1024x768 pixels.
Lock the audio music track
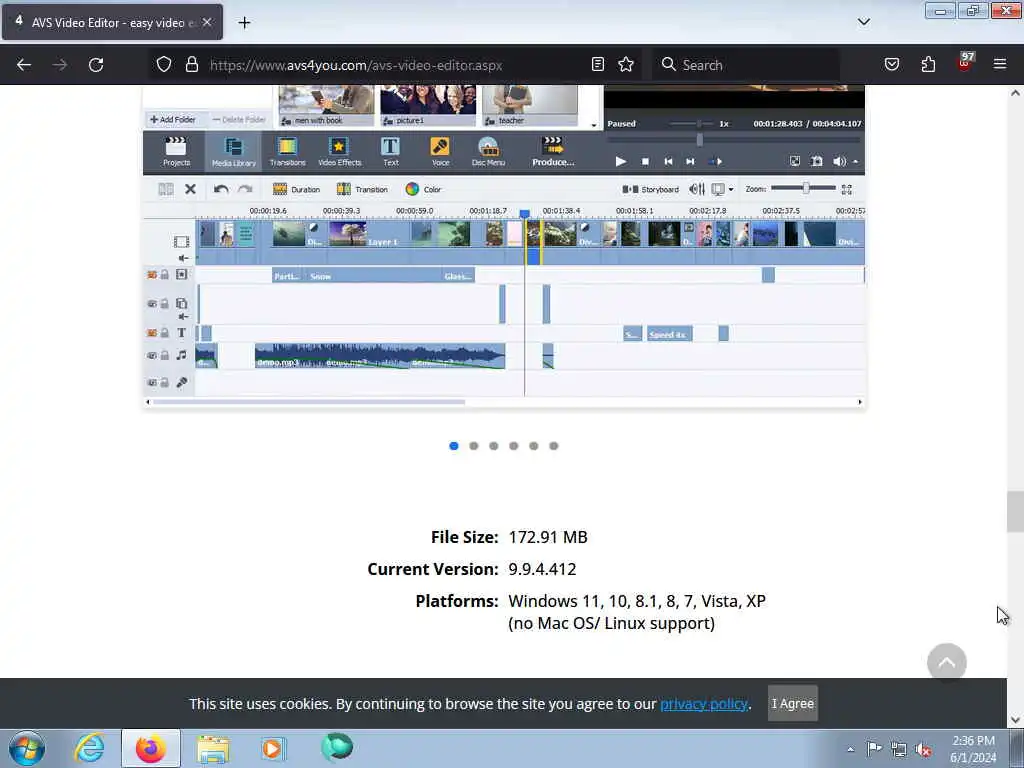point(165,356)
